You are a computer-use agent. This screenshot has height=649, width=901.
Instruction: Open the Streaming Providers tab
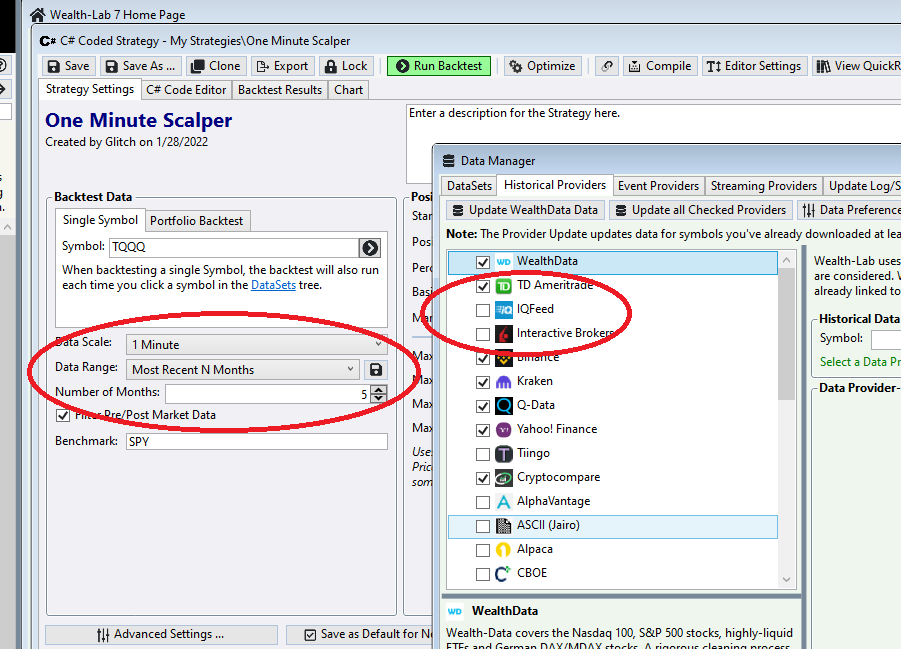click(764, 186)
